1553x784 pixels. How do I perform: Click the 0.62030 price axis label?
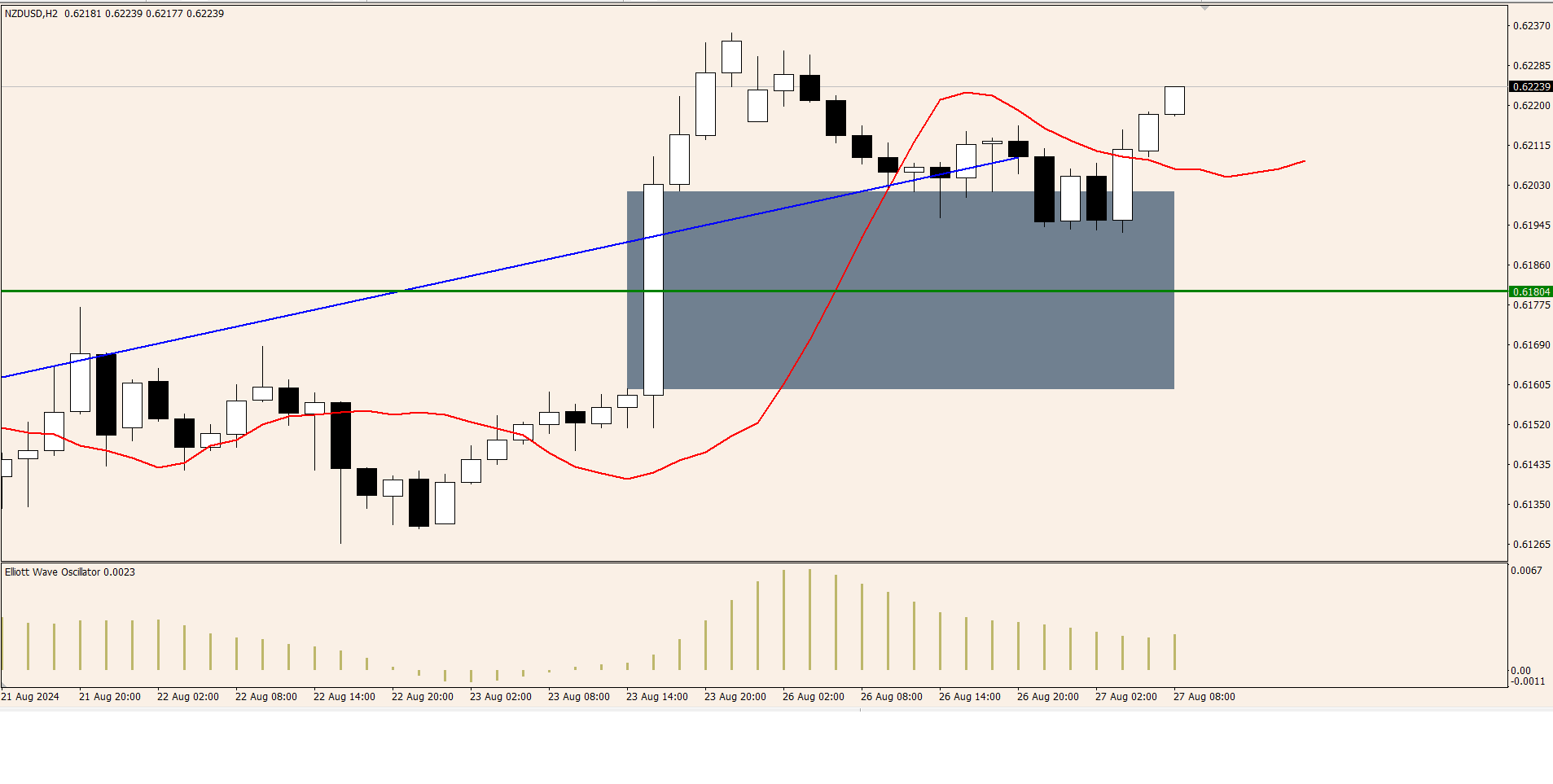(1531, 186)
